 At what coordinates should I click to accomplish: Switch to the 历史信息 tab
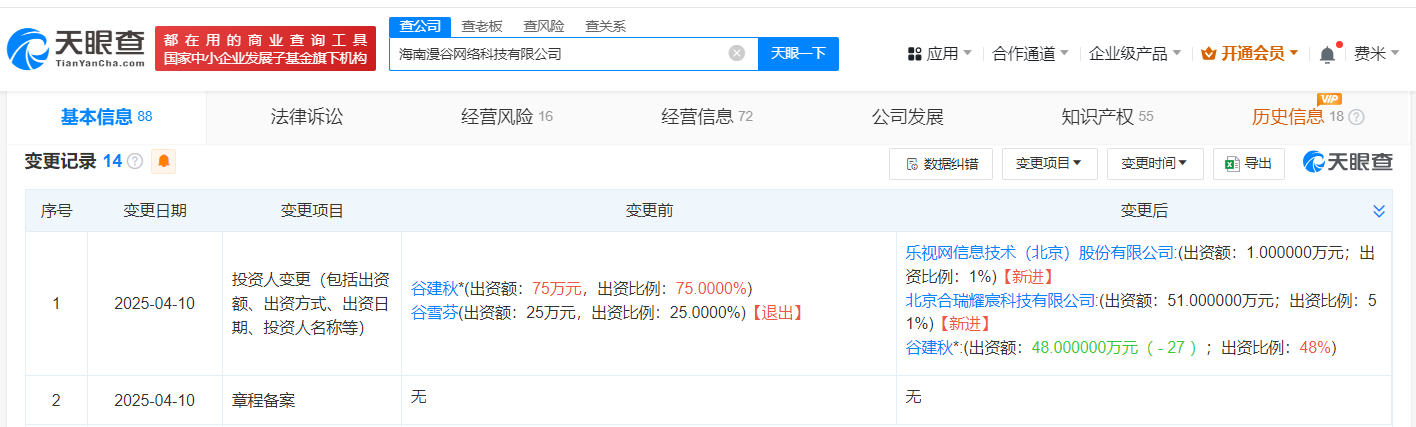(1307, 117)
